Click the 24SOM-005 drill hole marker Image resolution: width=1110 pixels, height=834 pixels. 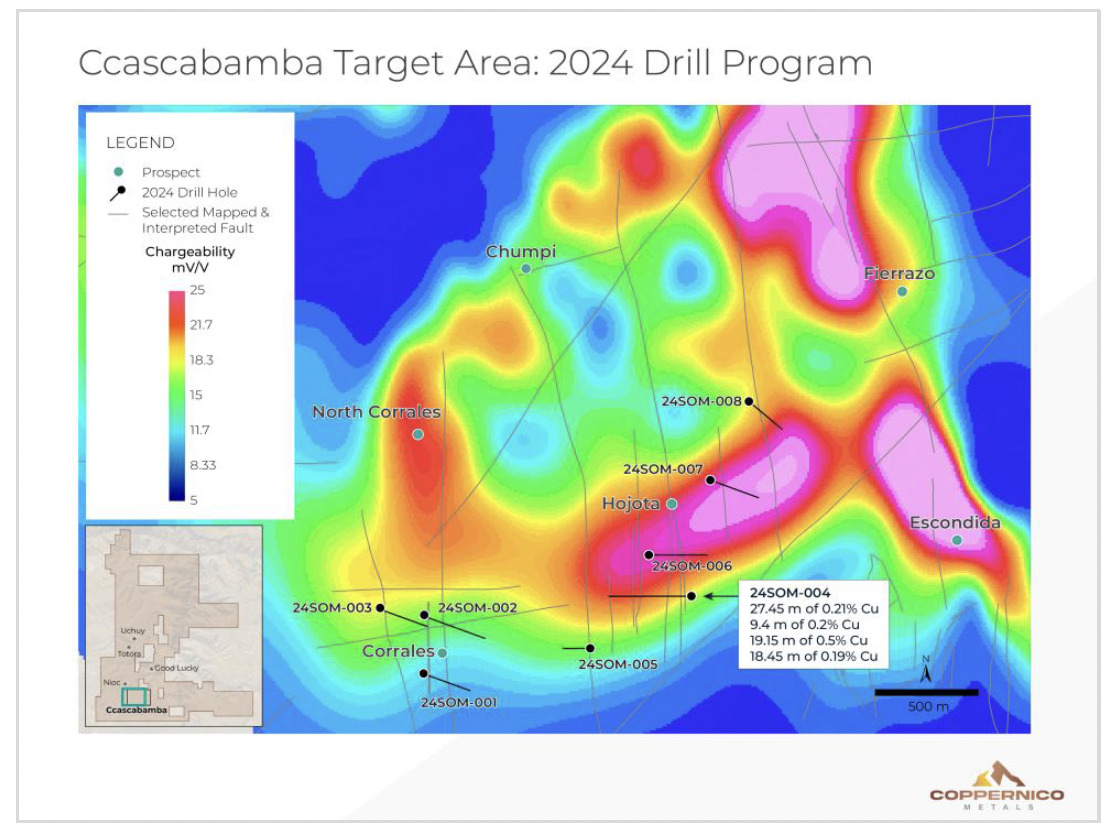[x=591, y=648]
